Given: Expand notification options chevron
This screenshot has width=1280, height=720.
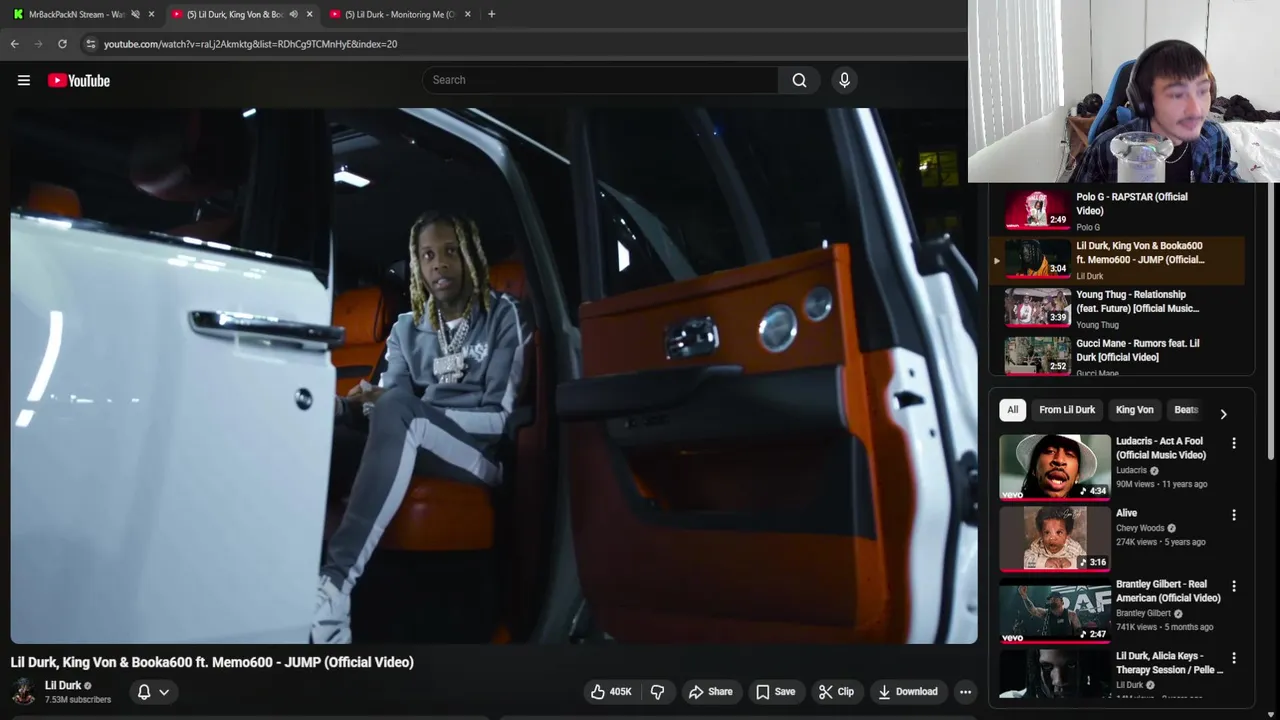Looking at the screenshot, I should coord(164,692).
